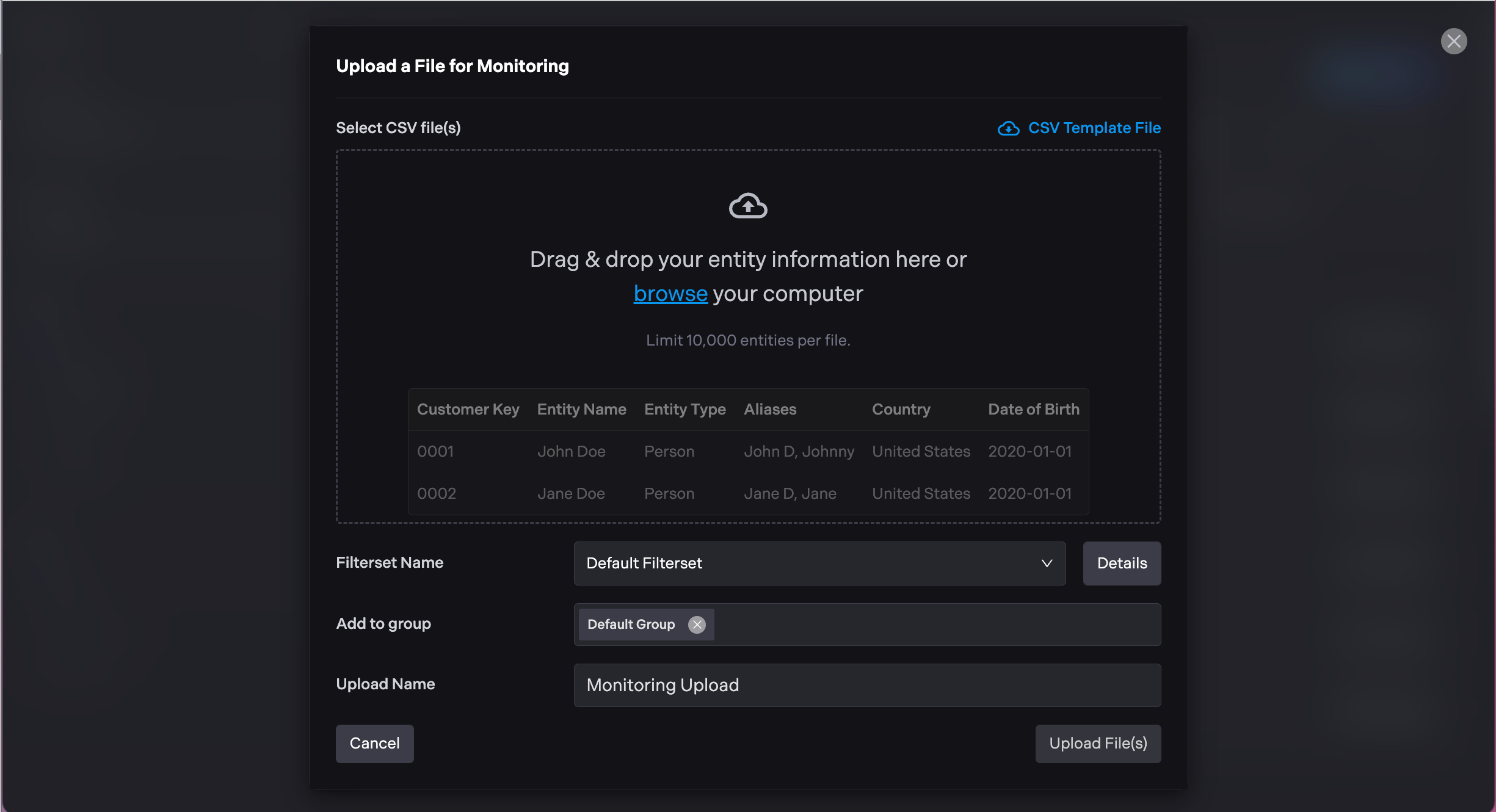Click the Default Group chip label
This screenshot has height=812, width=1496.
click(x=631, y=625)
